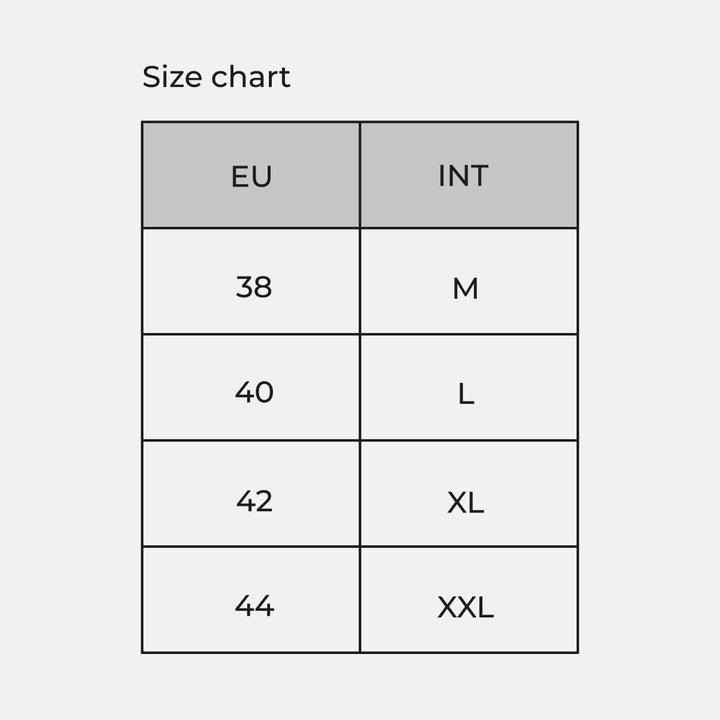Click the XXL label text
Image resolution: width=720 pixels, height=720 pixels.
(465, 608)
